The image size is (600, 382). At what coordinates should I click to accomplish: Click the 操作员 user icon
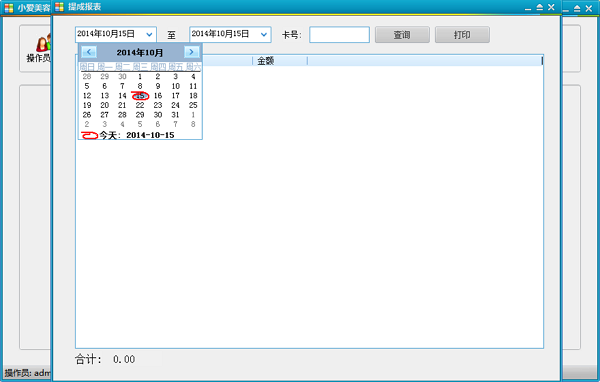click(43, 43)
